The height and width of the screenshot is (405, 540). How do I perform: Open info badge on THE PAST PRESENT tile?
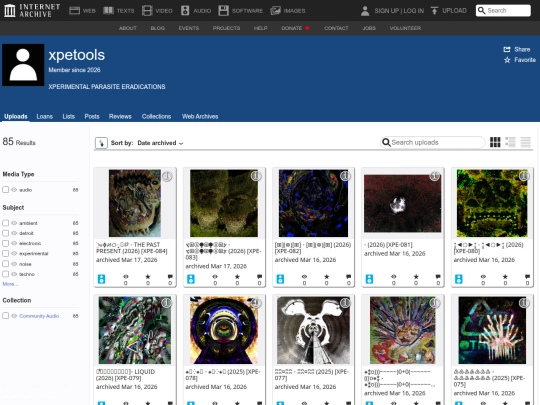point(167,176)
